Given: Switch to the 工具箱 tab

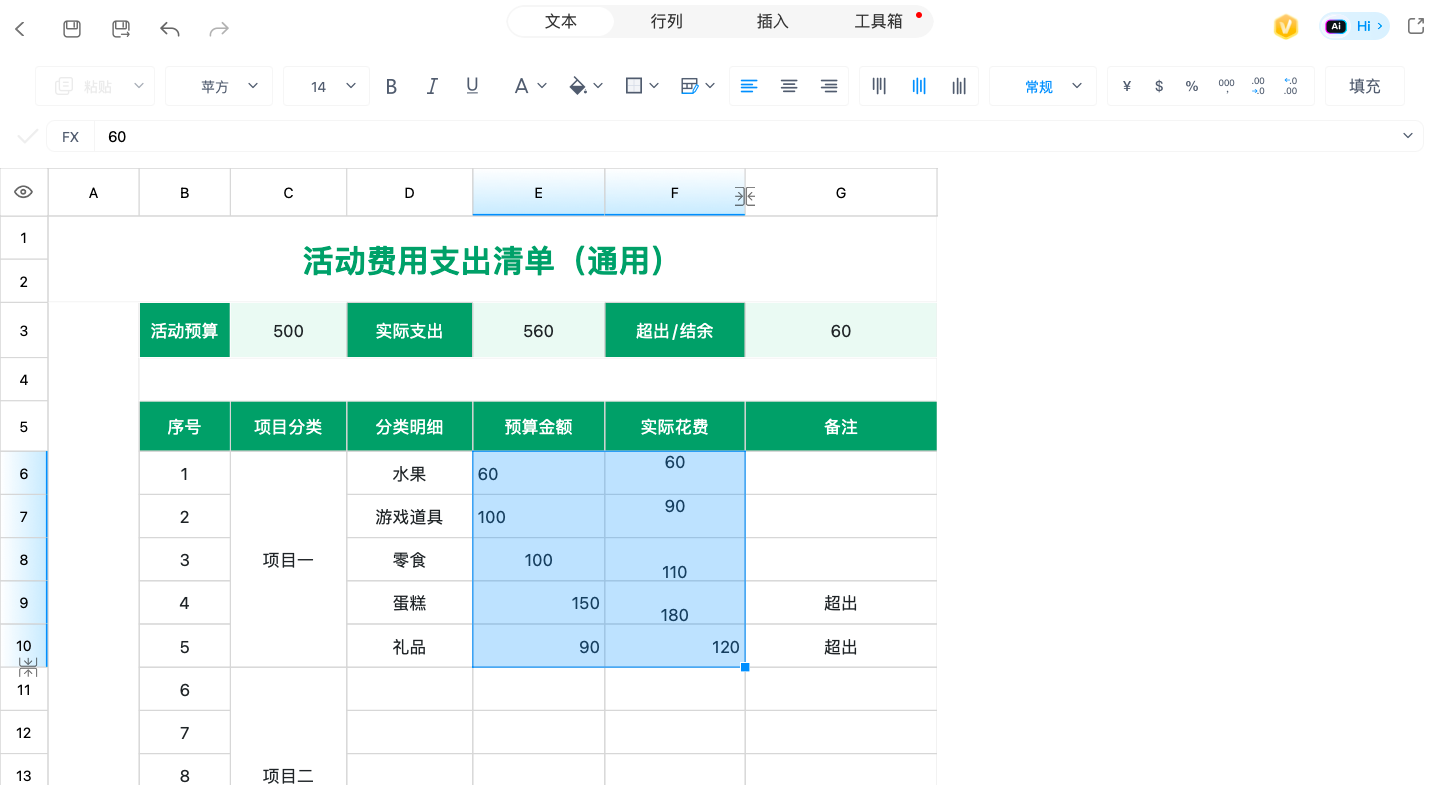Looking at the screenshot, I should [879, 21].
